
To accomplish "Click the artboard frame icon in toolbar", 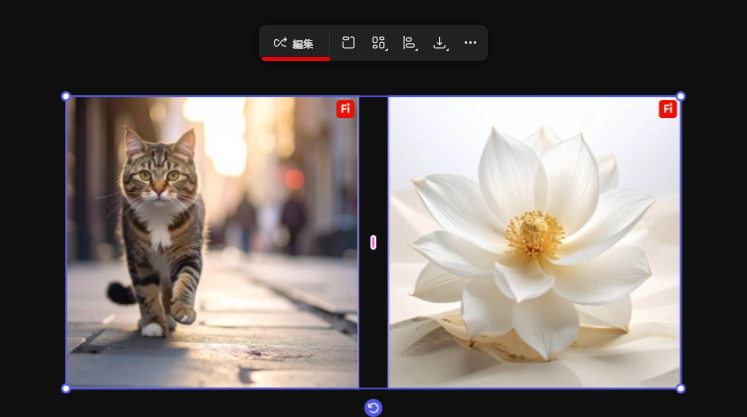I will click(348, 43).
